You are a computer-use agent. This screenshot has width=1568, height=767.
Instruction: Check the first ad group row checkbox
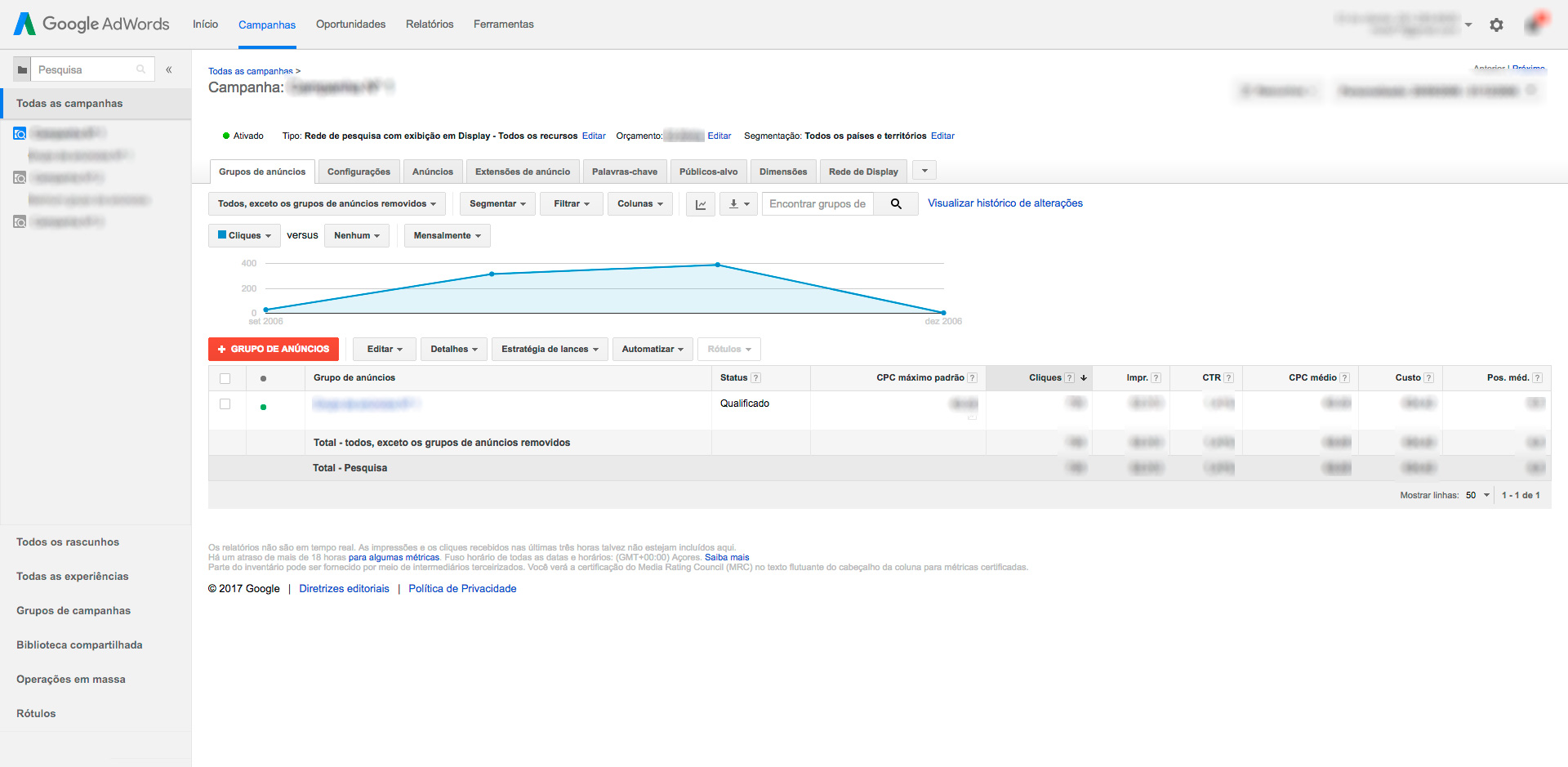225,404
